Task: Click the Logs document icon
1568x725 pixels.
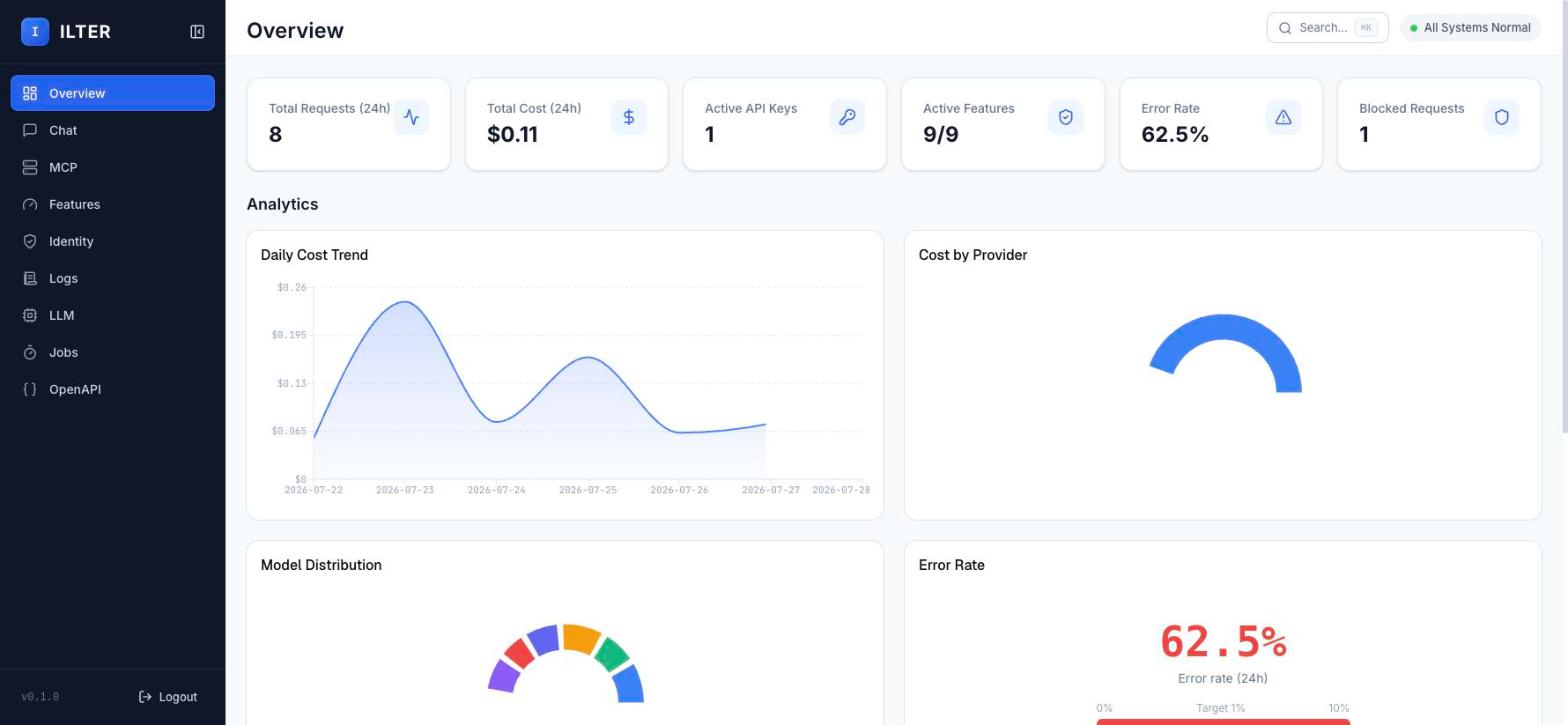Action: [30, 278]
